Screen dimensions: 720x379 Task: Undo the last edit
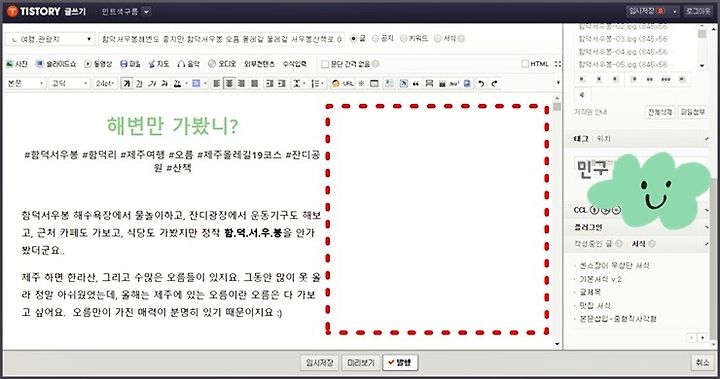coord(481,83)
